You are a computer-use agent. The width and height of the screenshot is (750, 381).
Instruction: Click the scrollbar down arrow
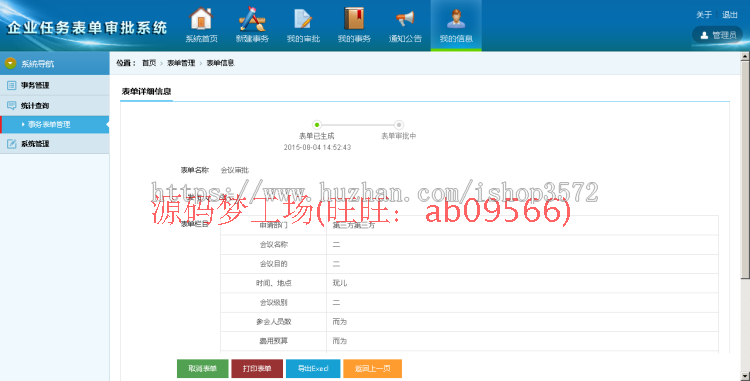pyautogui.click(x=745, y=376)
